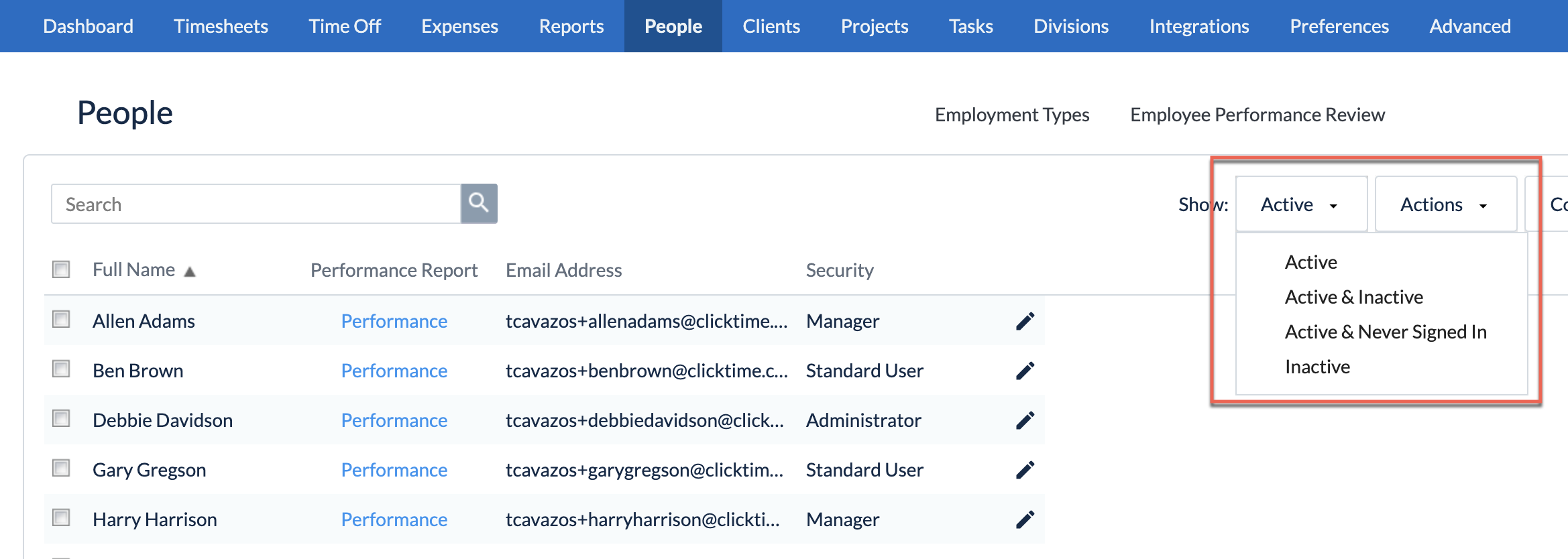Open the Preferences tab
The width and height of the screenshot is (1568, 559).
(x=1339, y=26)
